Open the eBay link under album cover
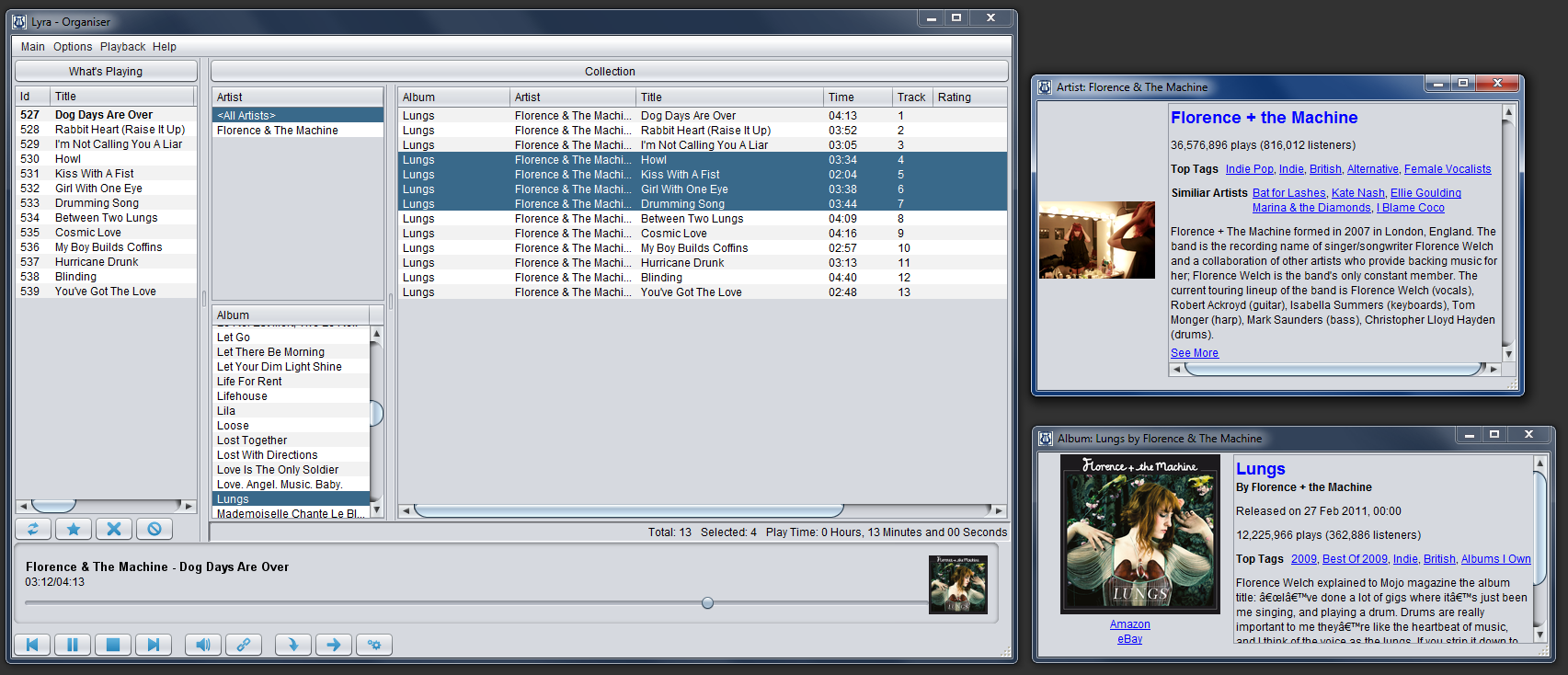The height and width of the screenshot is (675, 1568). 1130,639
